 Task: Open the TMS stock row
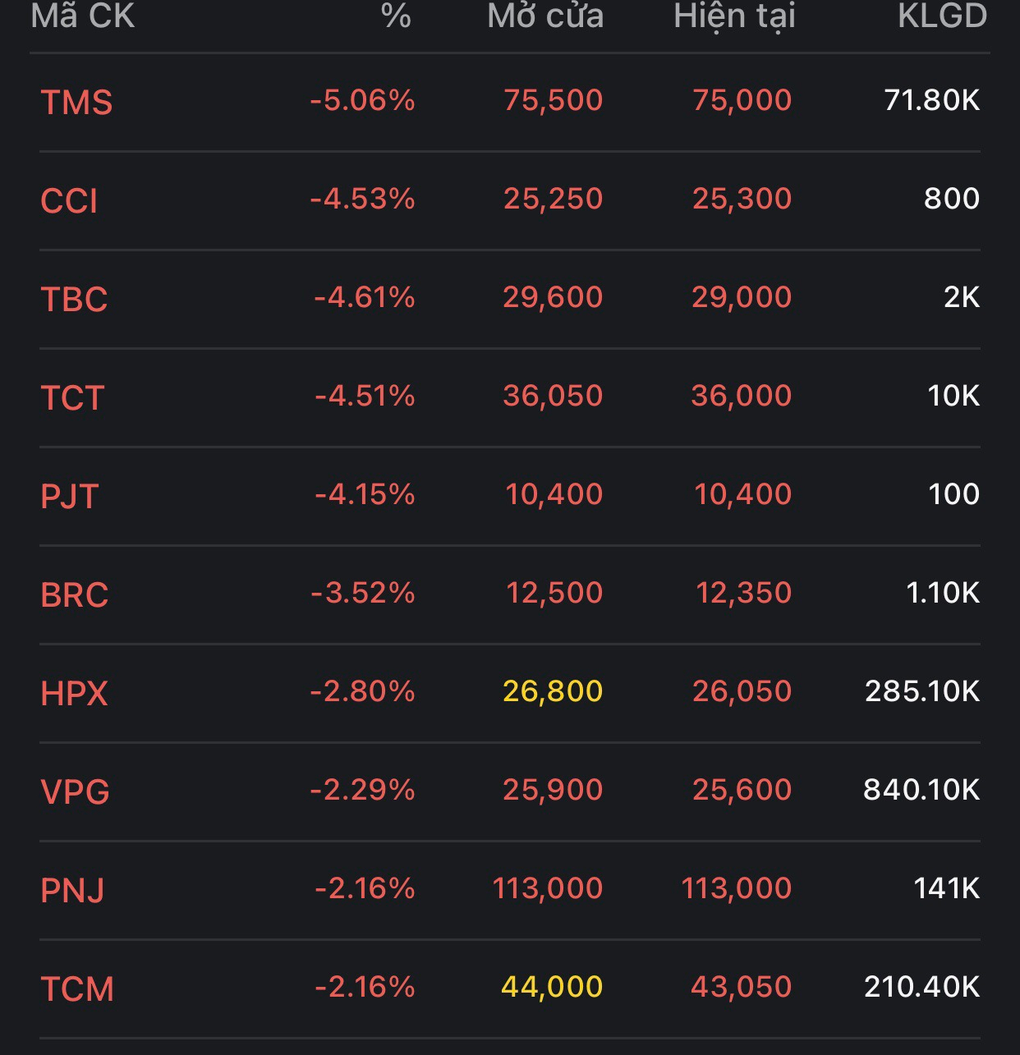510,102
